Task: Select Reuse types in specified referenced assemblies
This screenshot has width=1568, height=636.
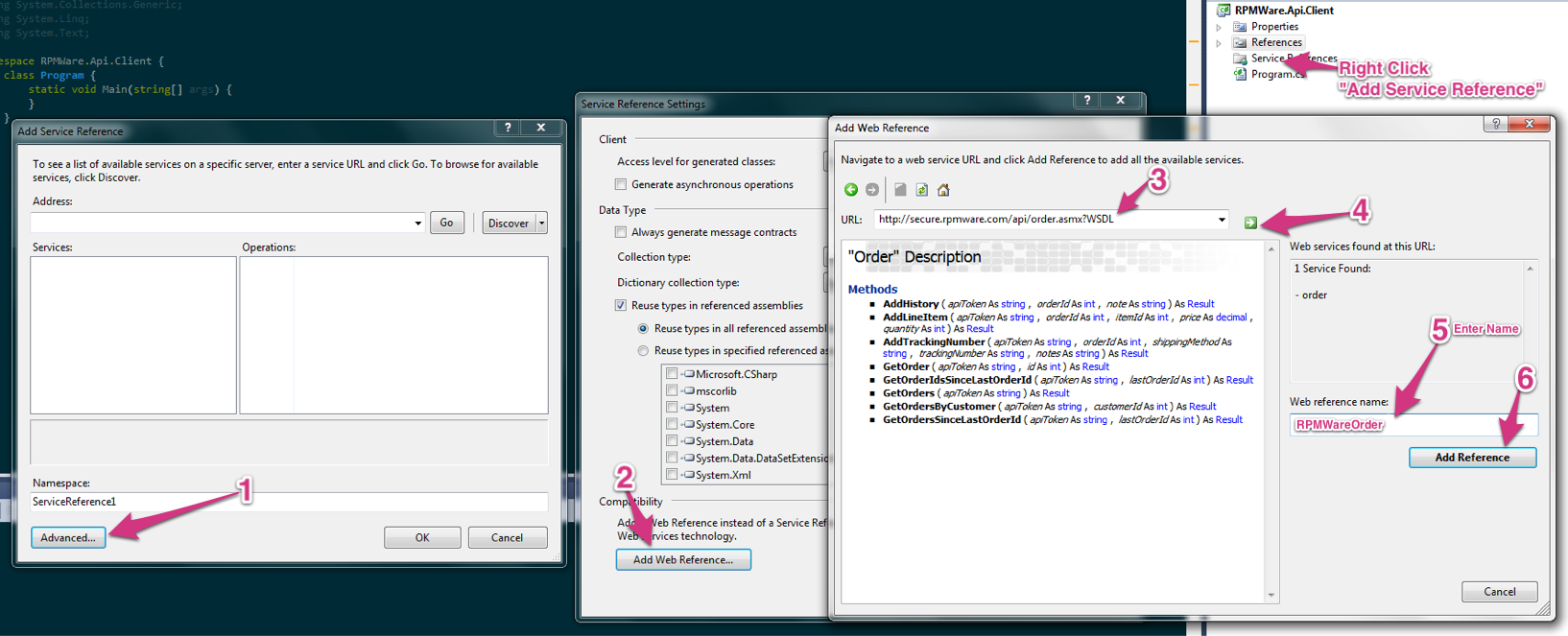Action: click(x=643, y=351)
